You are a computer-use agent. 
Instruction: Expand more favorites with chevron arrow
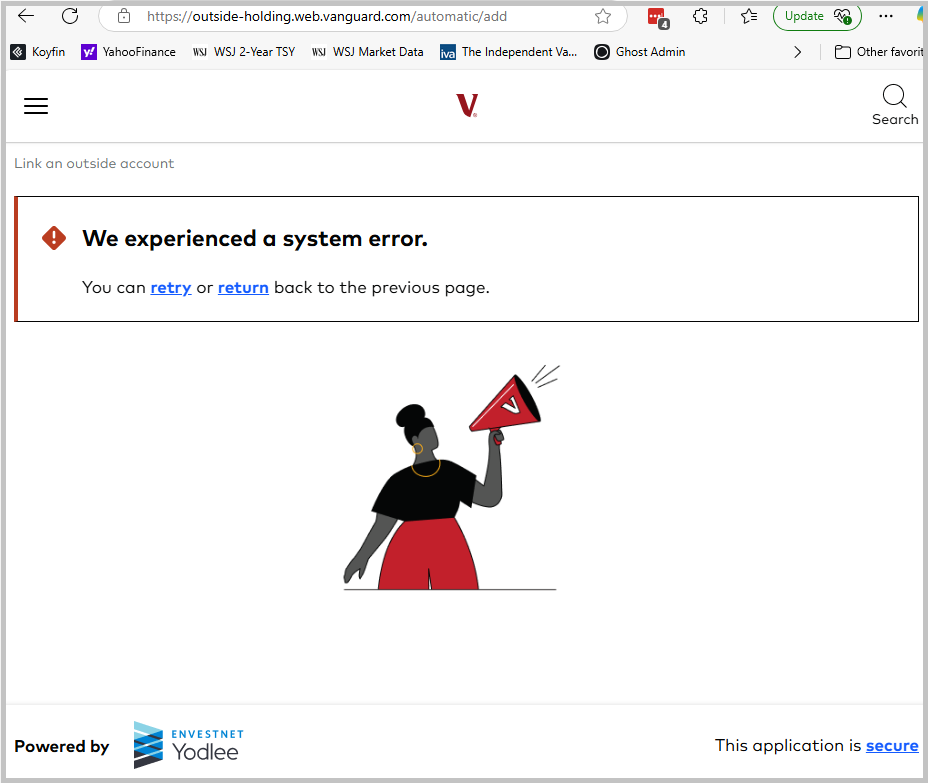(797, 52)
